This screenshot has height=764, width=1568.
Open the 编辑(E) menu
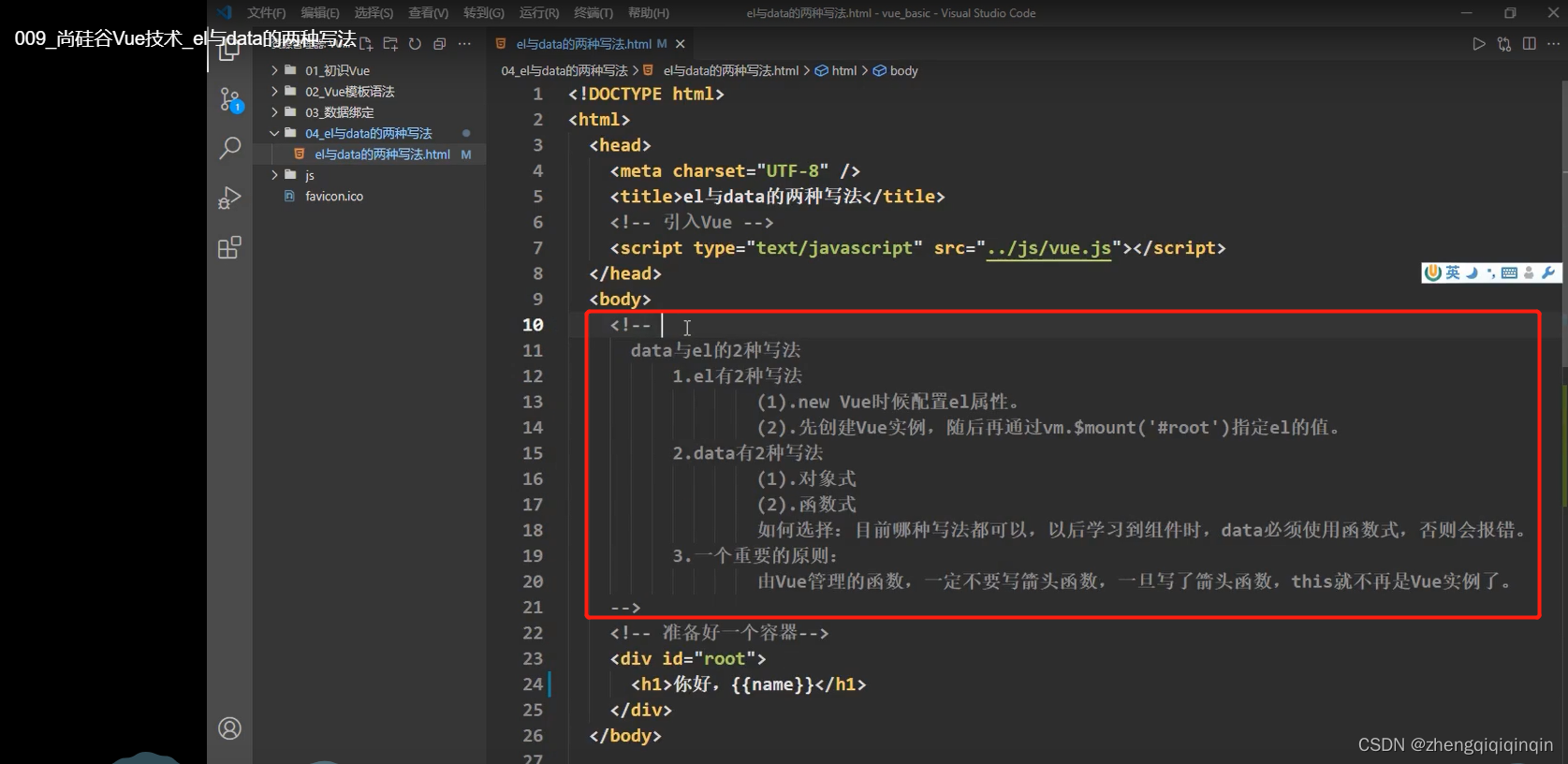pos(320,13)
